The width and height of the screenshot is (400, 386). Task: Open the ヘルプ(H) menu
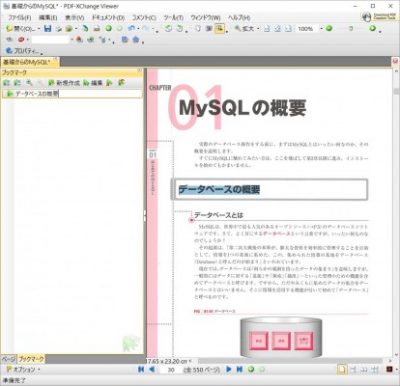tap(239, 18)
